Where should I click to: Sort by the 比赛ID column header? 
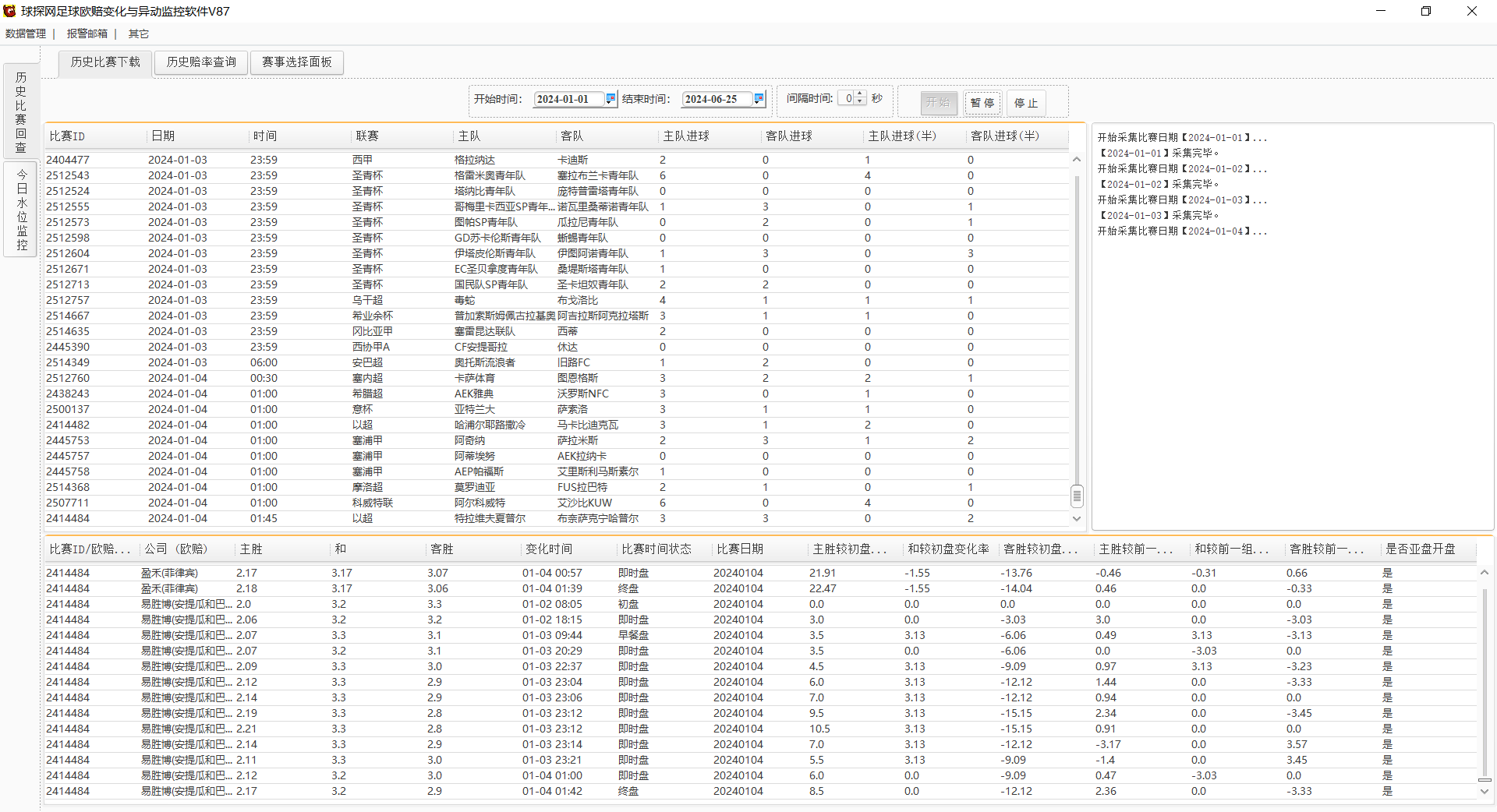coord(95,136)
